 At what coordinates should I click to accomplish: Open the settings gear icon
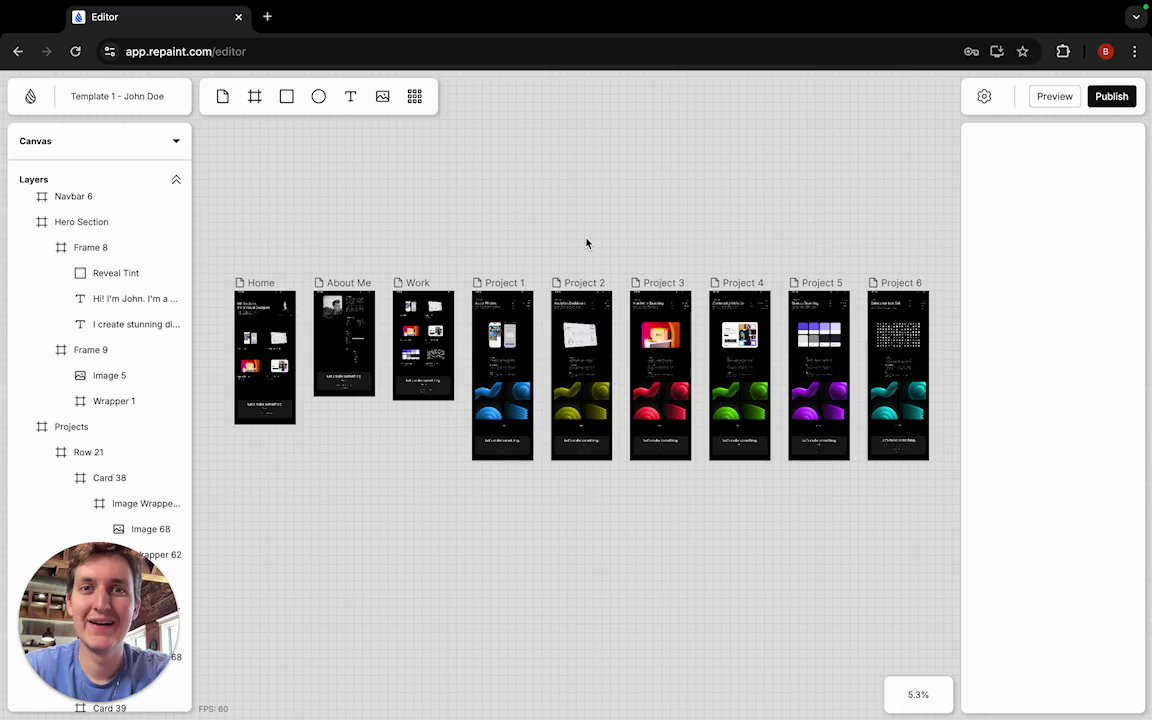pyautogui.click(x=984, y=96)
